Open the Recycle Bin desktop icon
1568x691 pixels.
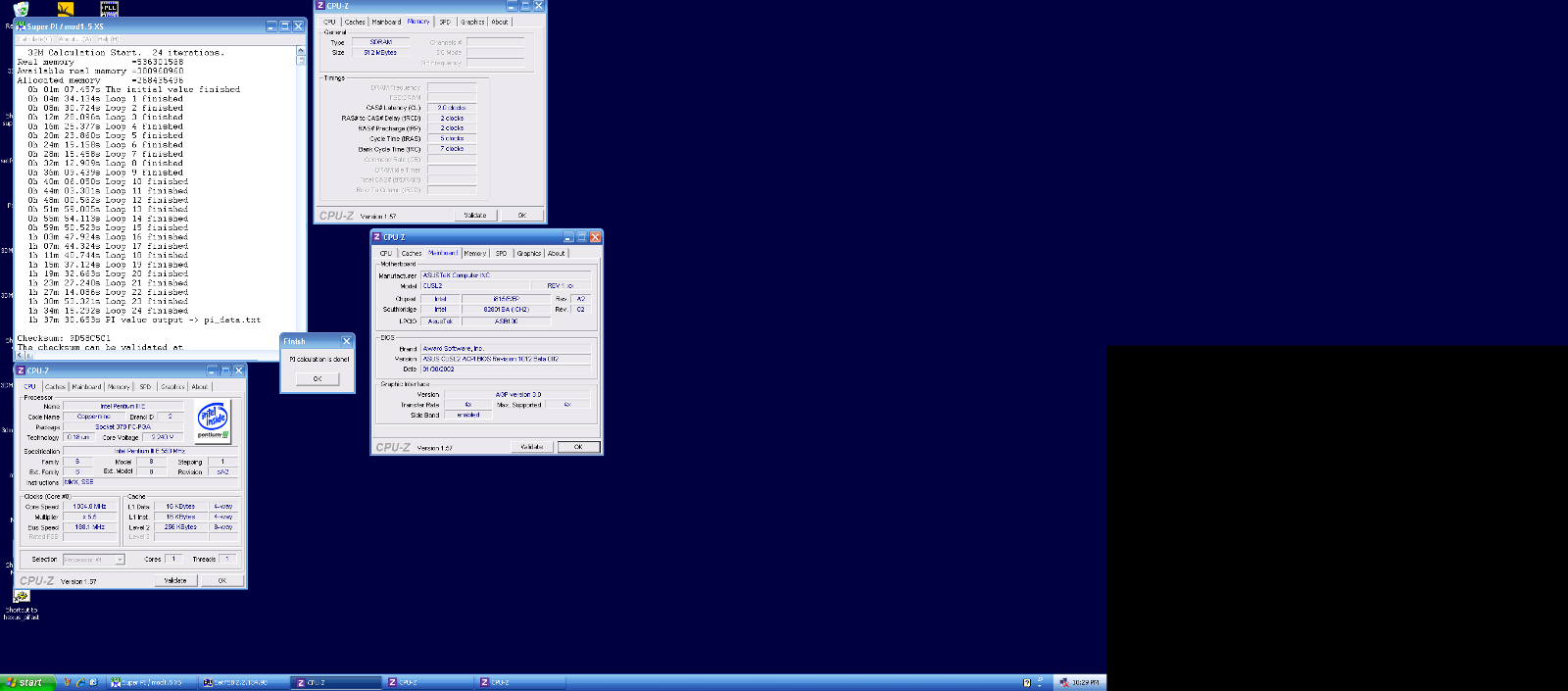[22, 9]
